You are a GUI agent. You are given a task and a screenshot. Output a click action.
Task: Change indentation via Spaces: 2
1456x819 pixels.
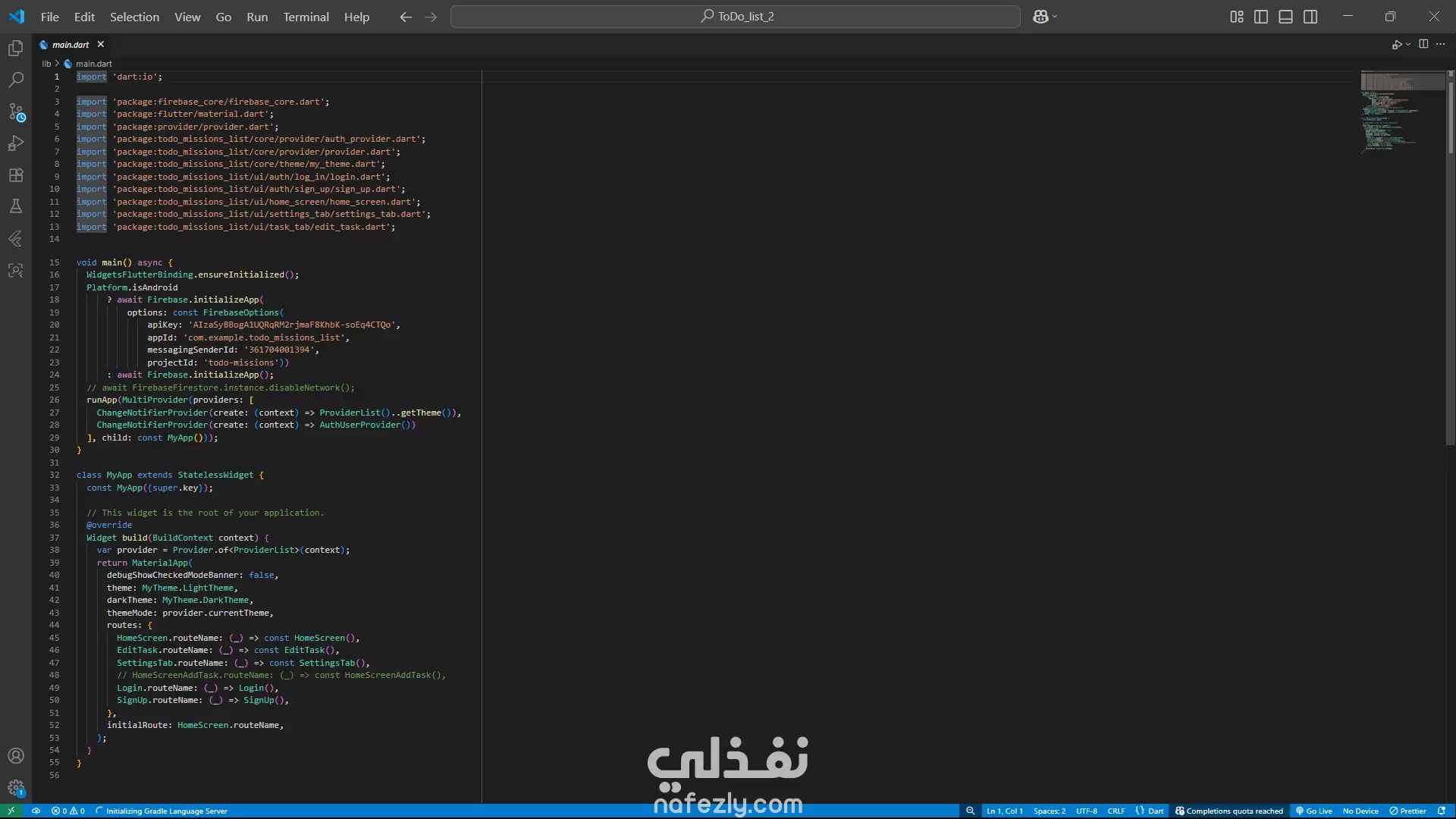pyautogui.click(x=1049, y=811)
